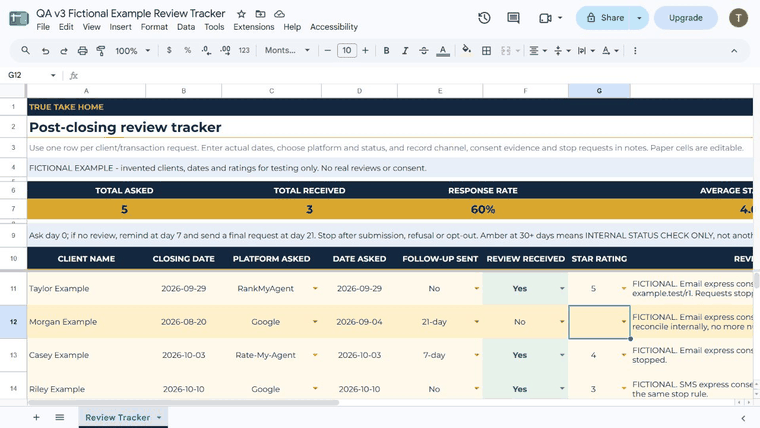Open the Data menu
Screen dimensions: 760x428
click(x=186, y=27)
